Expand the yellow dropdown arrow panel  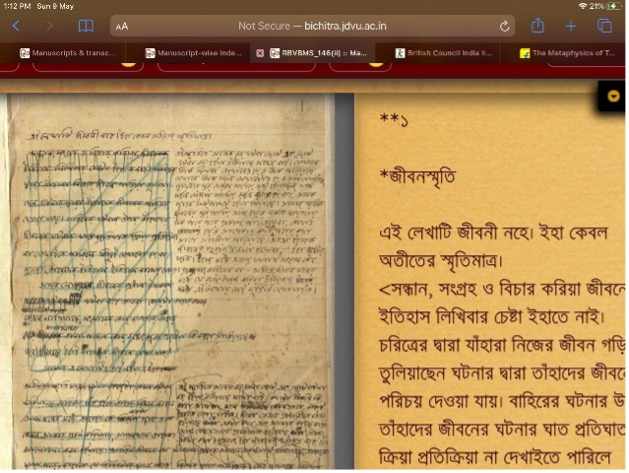pyautogui.click(x=613, y=96)
